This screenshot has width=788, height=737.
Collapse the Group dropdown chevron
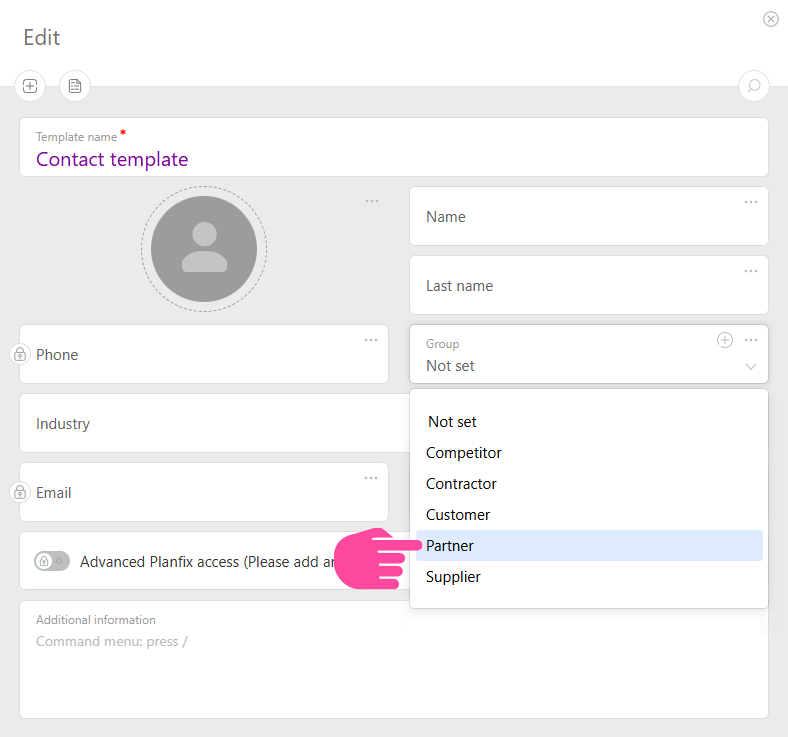pos(751,367)
